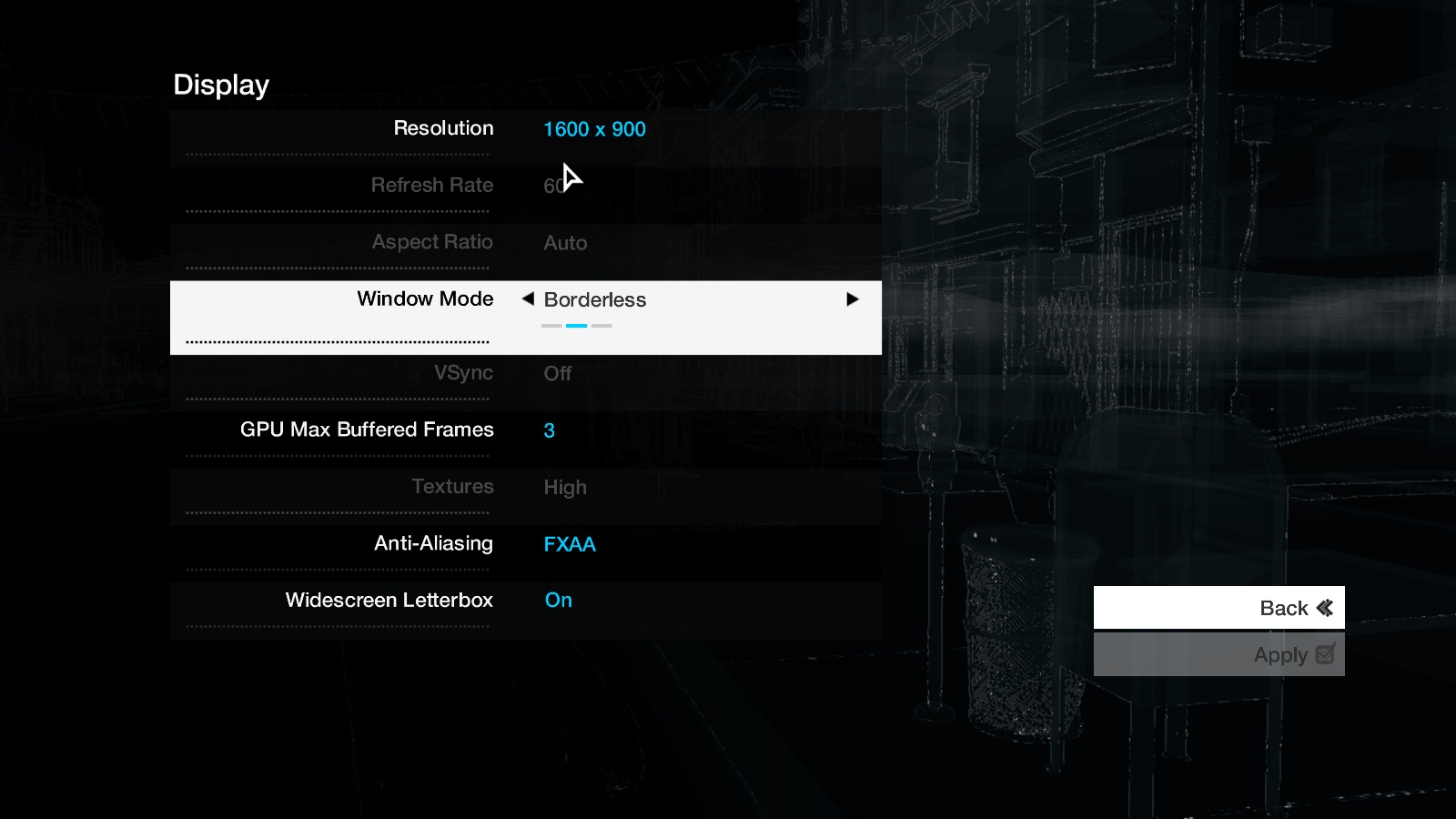Click the right arrow for Window Mode
This screenshot has height=819, width=1456.
click(852, 299)
